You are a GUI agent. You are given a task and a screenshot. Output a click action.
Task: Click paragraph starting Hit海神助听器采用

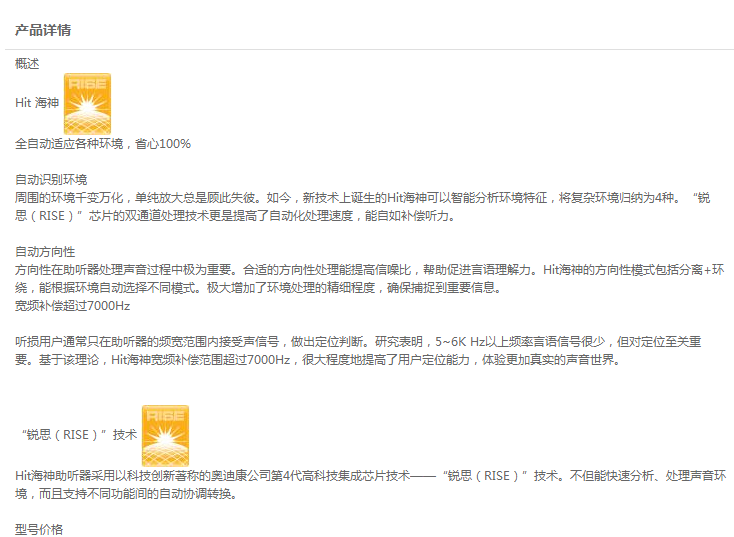[371, 485]
